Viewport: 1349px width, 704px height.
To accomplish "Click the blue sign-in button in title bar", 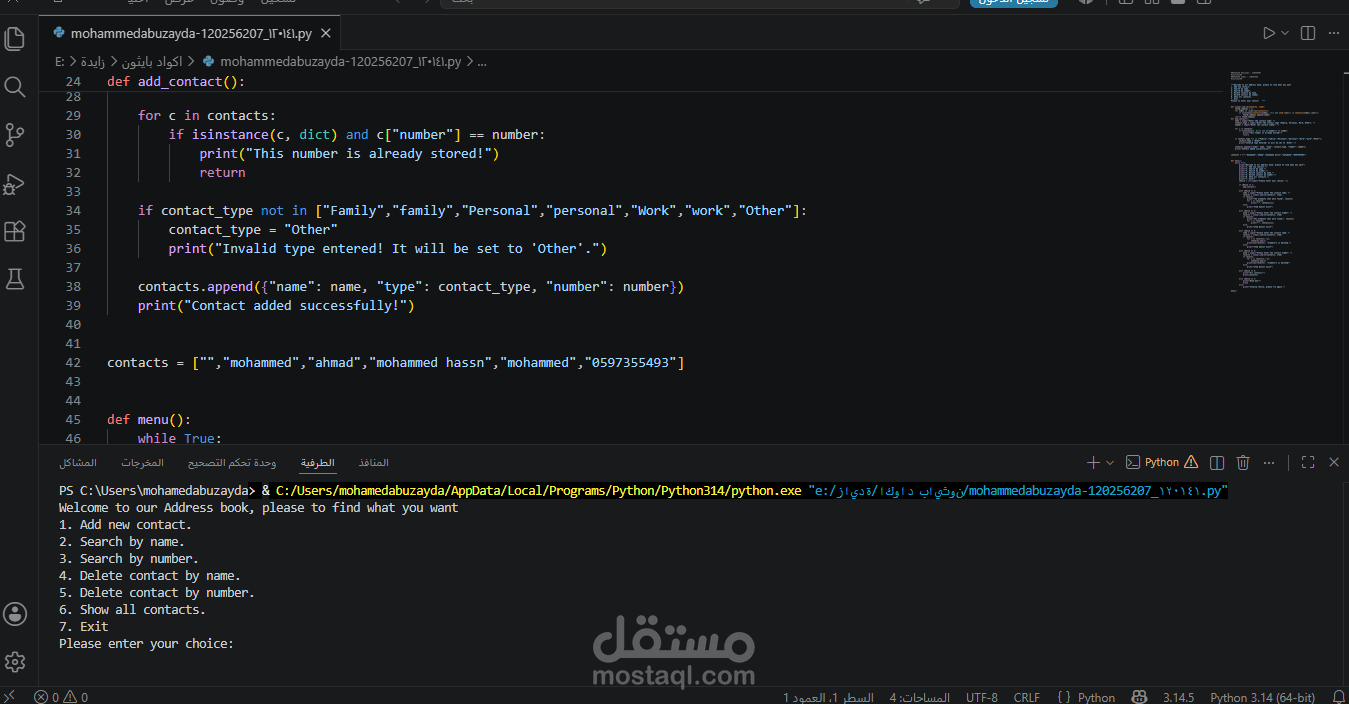I will click(x=1015, y=3).
